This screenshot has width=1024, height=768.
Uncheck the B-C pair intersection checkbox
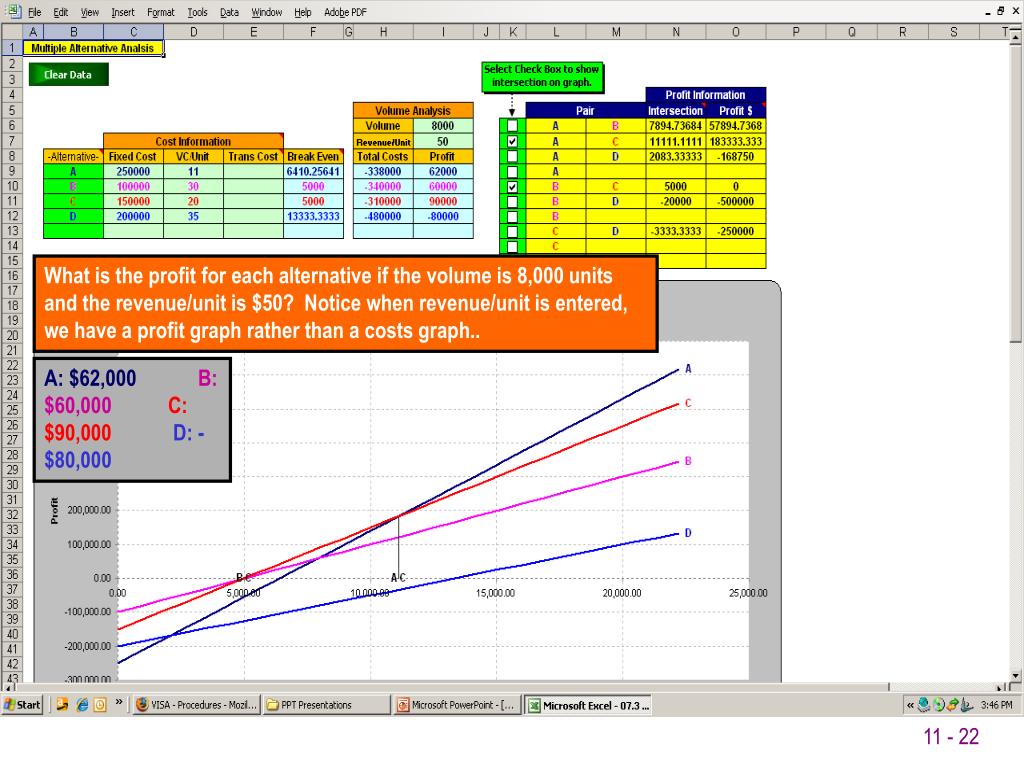point(512,187)
